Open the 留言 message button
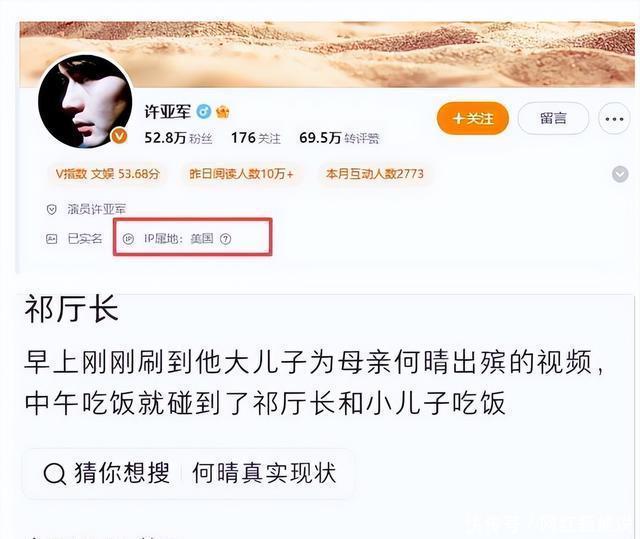 (x=553, y=119)
